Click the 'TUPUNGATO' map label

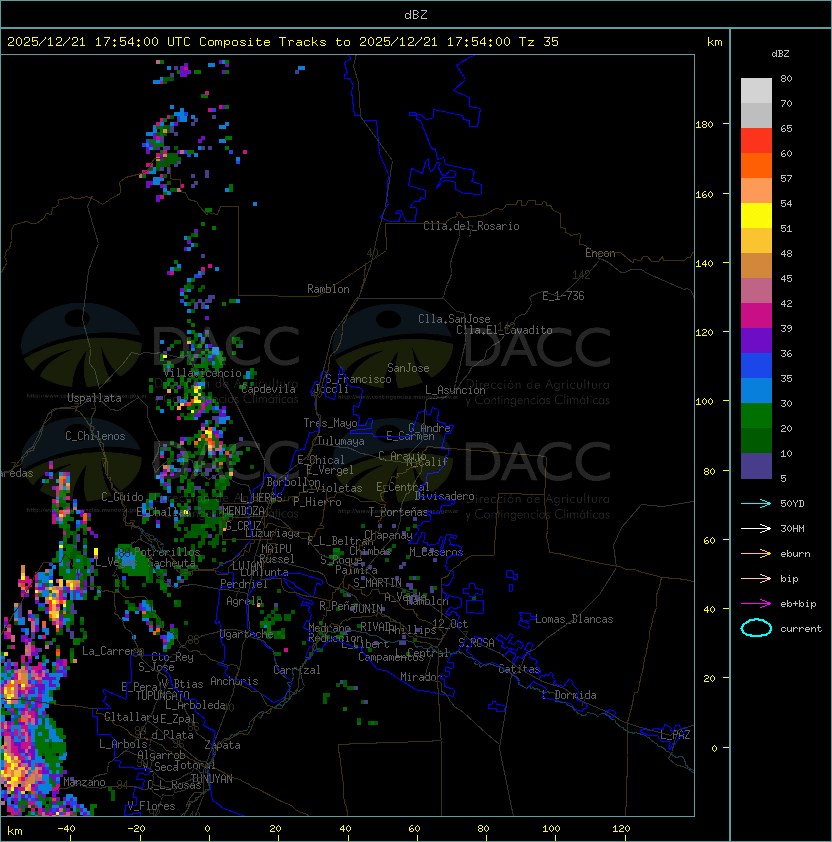[x=162, y=695]
